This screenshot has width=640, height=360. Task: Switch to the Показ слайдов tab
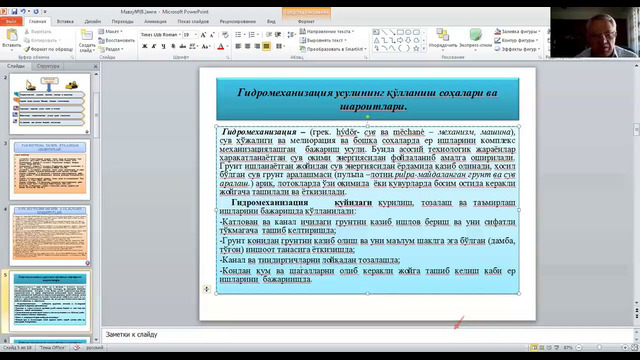pyautogui.click(x=193, y=21)
